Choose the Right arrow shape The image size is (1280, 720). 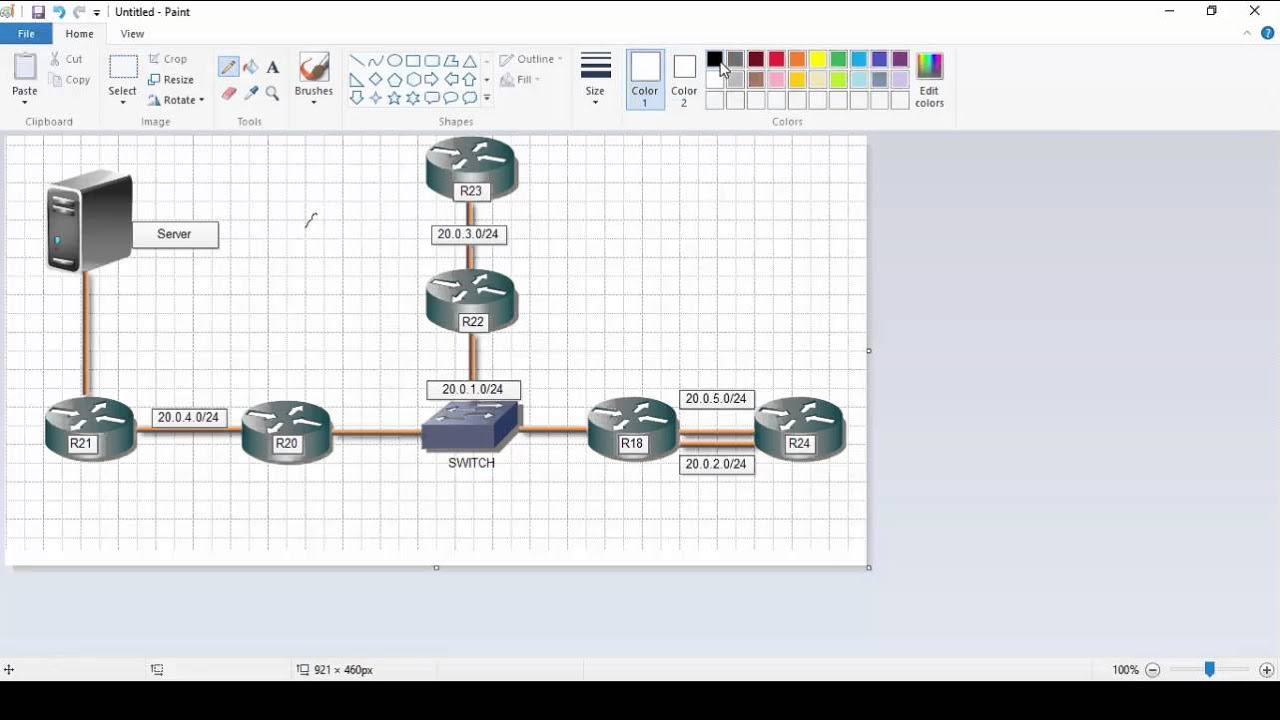pyautogui.click(x=432, y=80)
